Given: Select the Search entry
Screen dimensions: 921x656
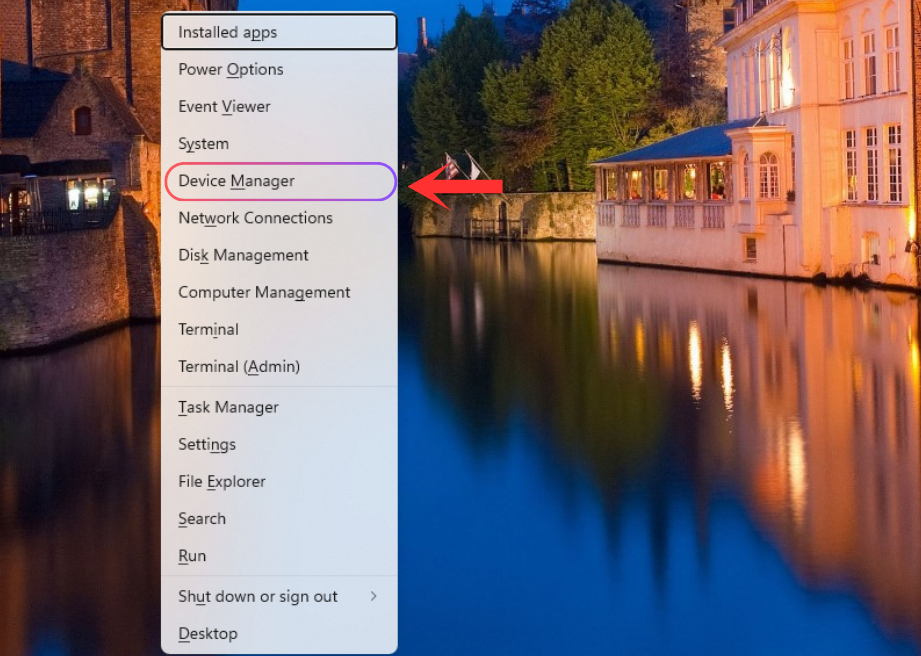Looking at the screenshot, I should (x=280, y=519).
